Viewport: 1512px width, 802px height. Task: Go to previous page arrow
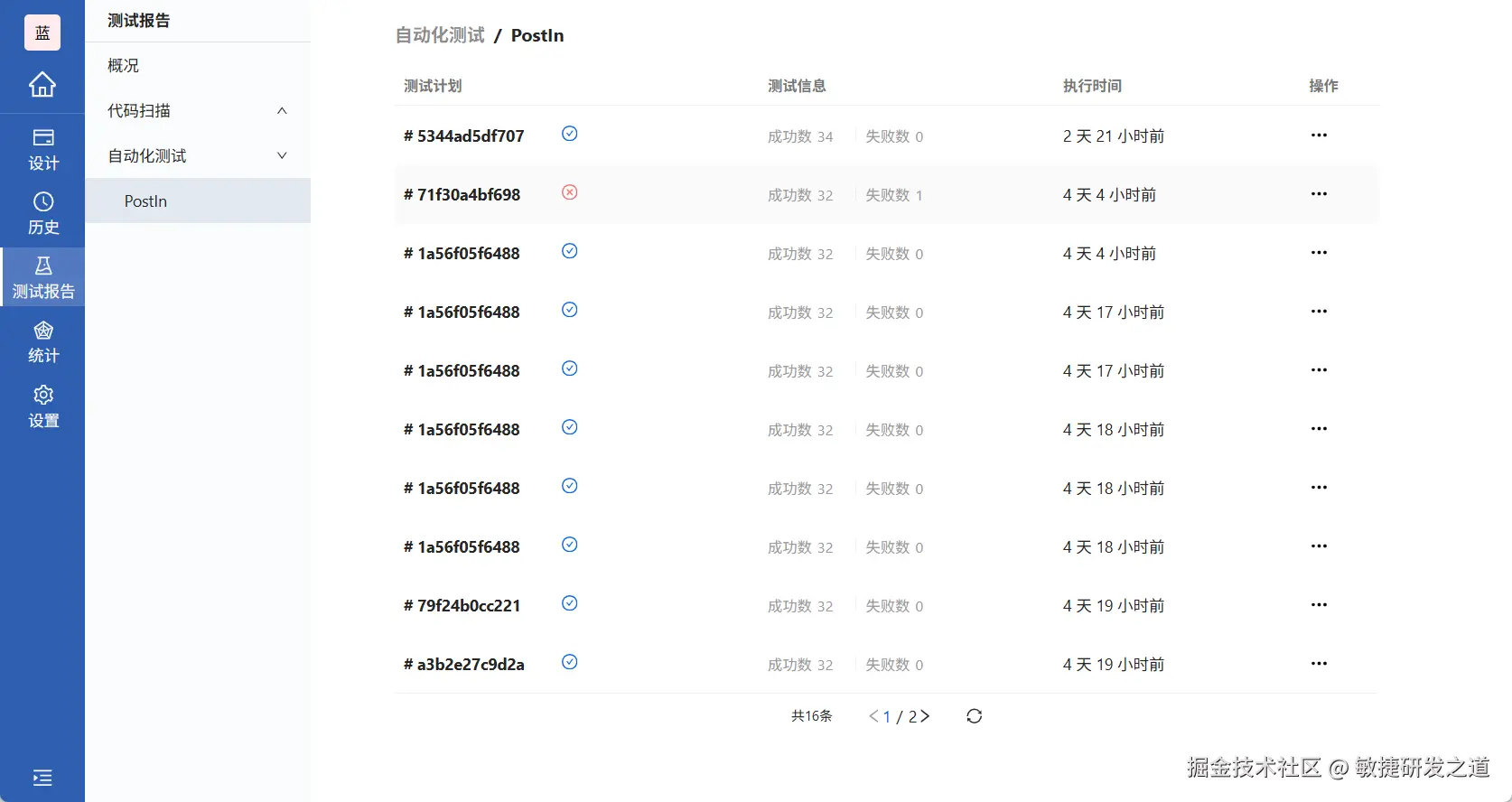click(873, 716)
